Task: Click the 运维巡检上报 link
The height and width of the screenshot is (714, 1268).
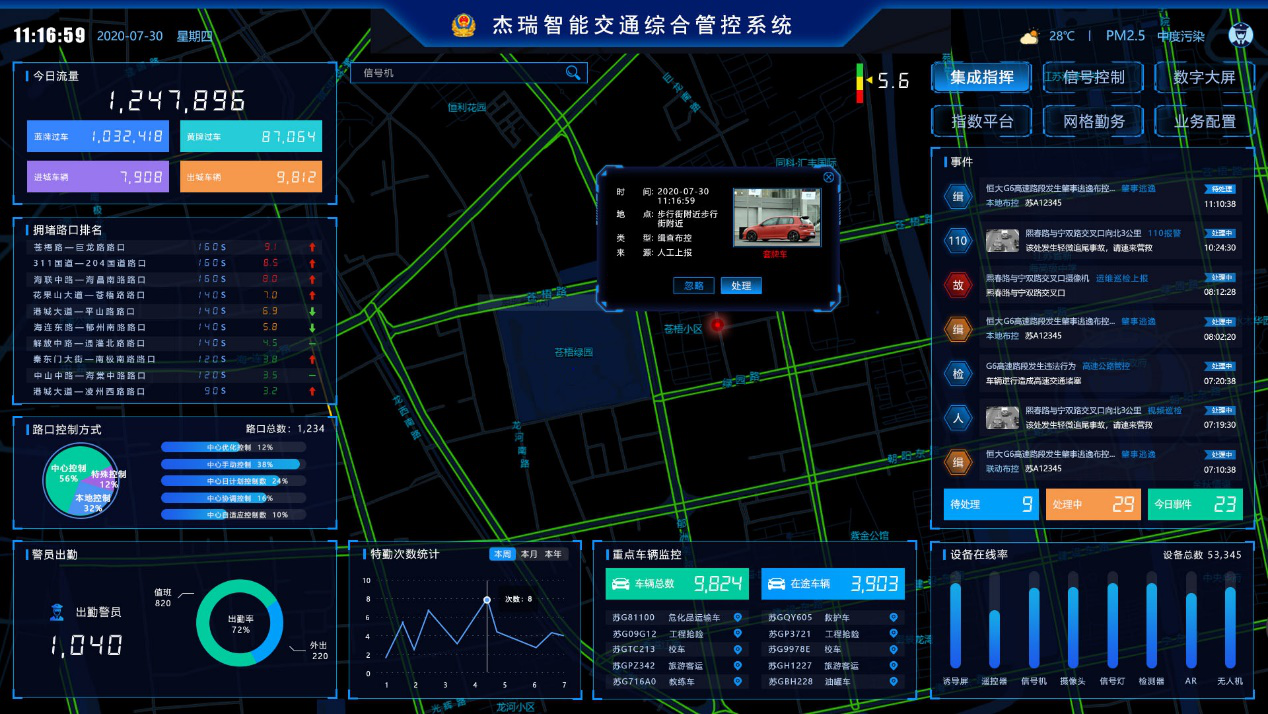Action: (1121, 278)
